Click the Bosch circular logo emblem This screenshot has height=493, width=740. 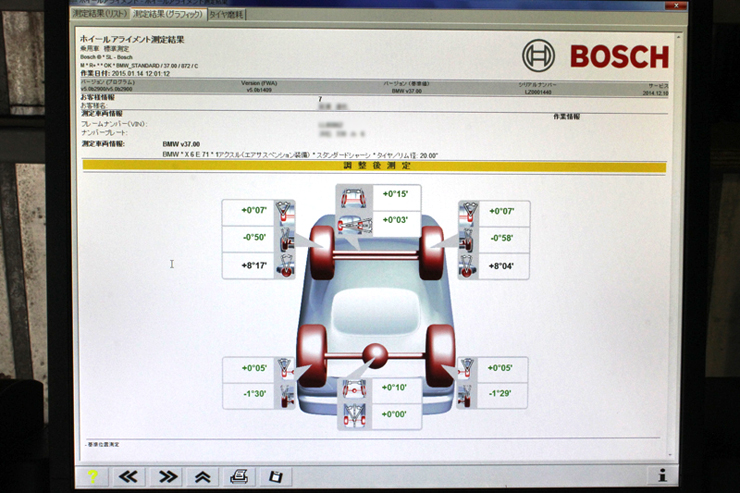coord(538,56)
